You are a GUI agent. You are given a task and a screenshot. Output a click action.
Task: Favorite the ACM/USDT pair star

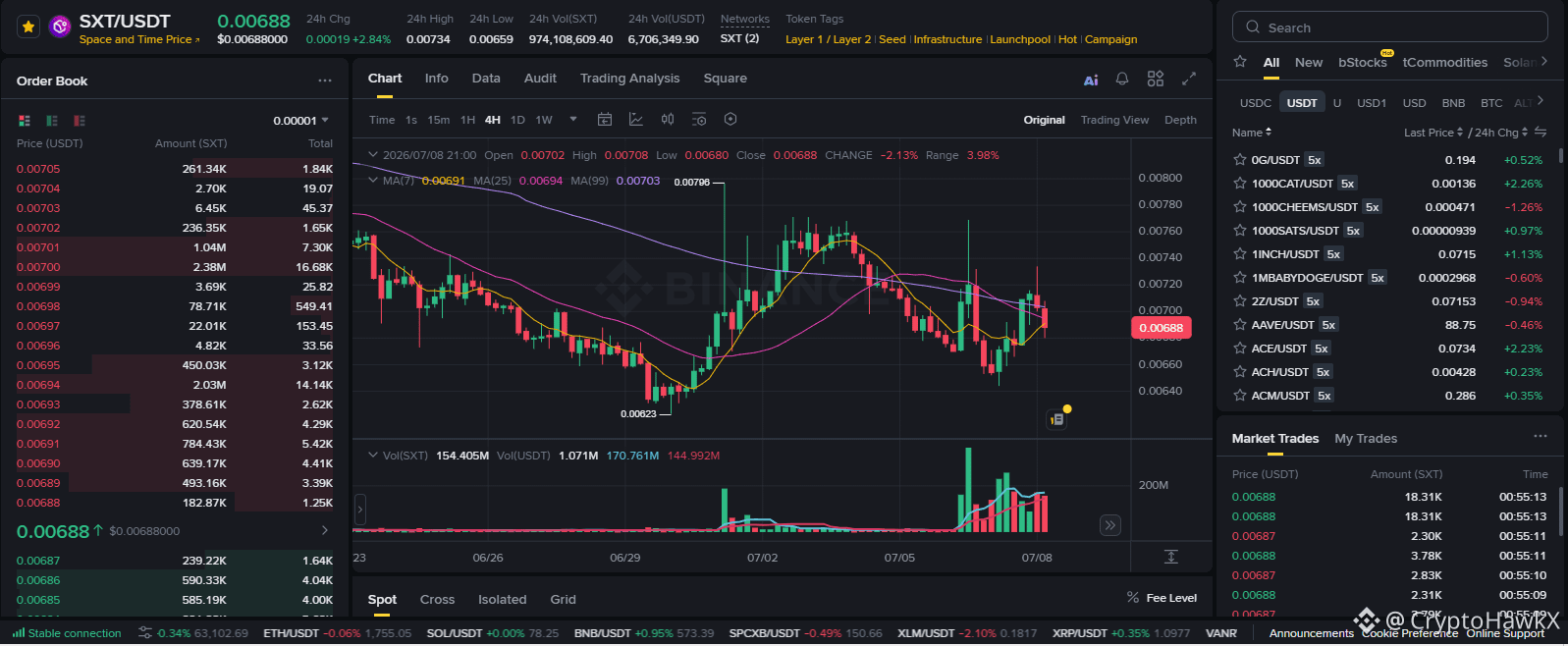[x=1240, y=396]
